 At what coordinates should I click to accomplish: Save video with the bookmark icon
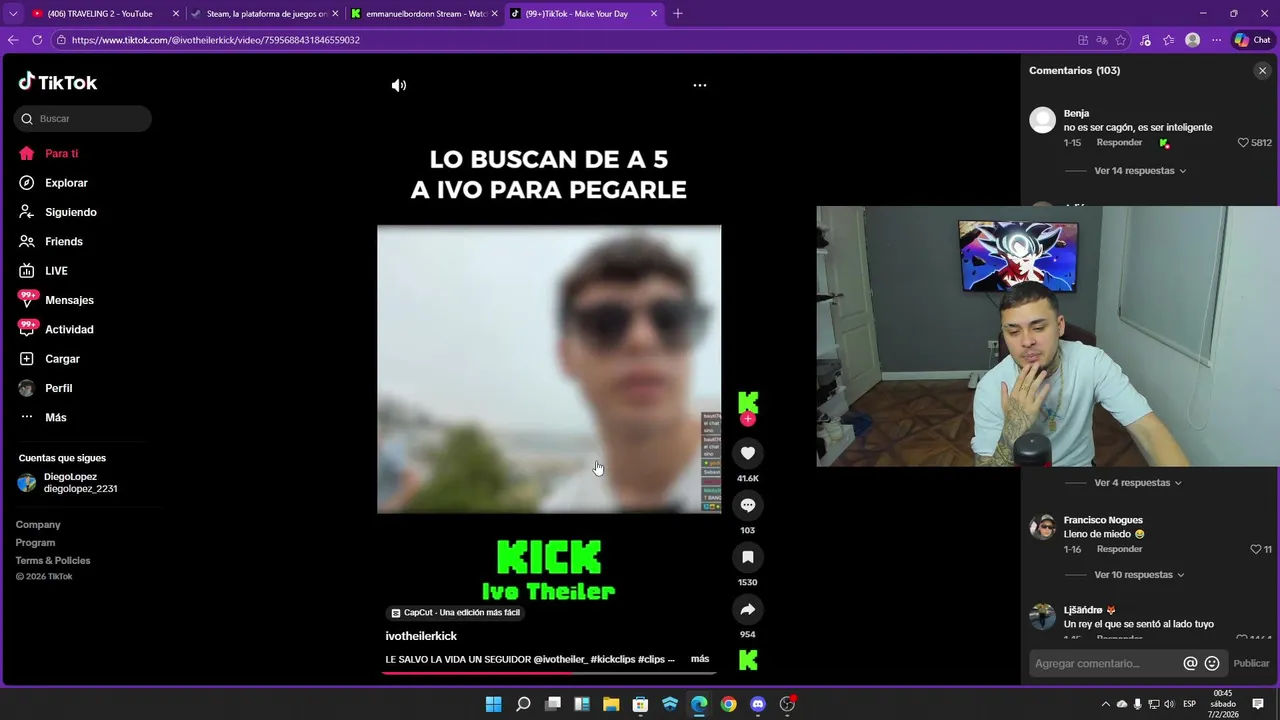tap(747, 557)
